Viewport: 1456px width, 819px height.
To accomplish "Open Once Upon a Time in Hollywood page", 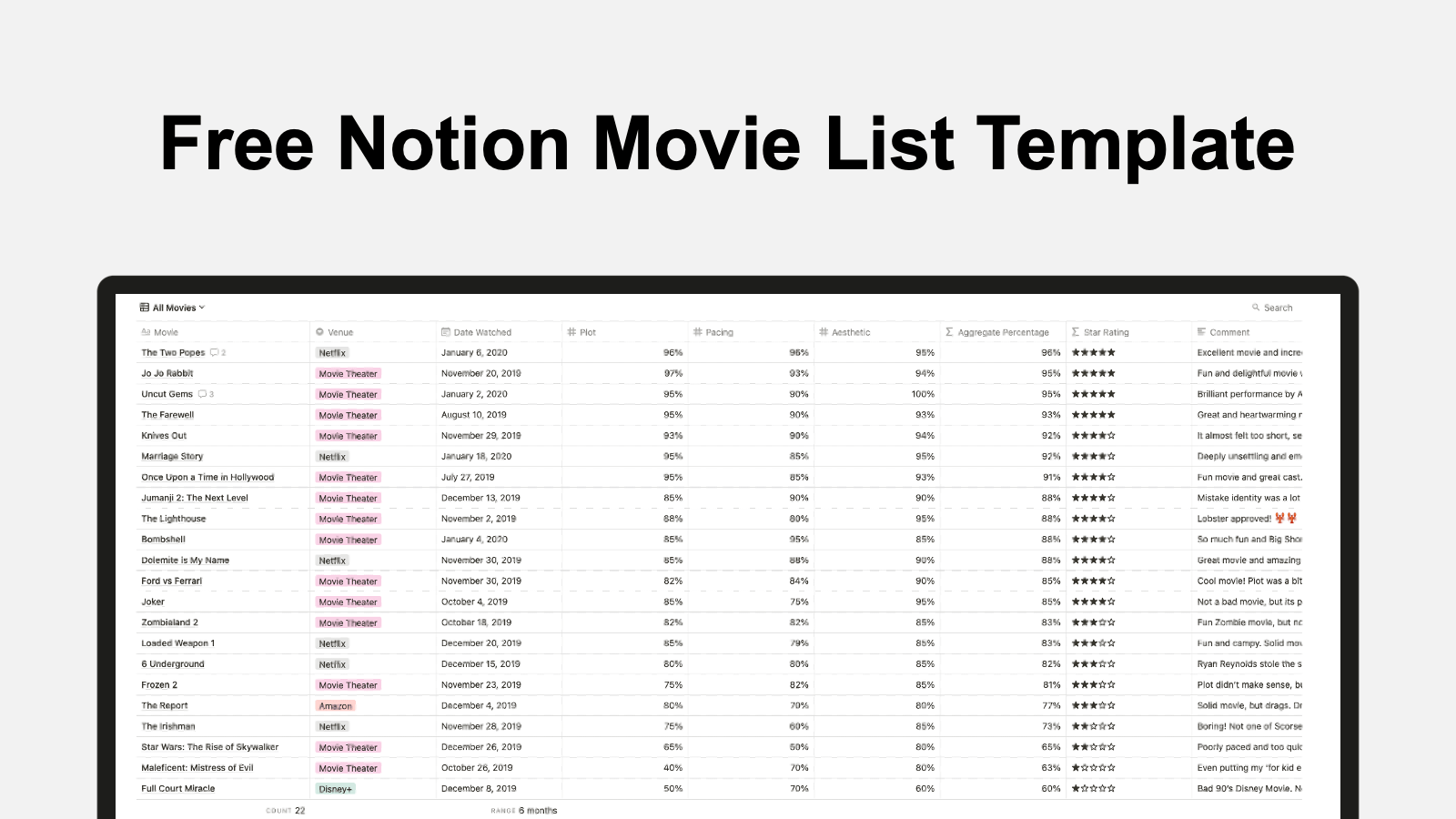I will 207,477.
